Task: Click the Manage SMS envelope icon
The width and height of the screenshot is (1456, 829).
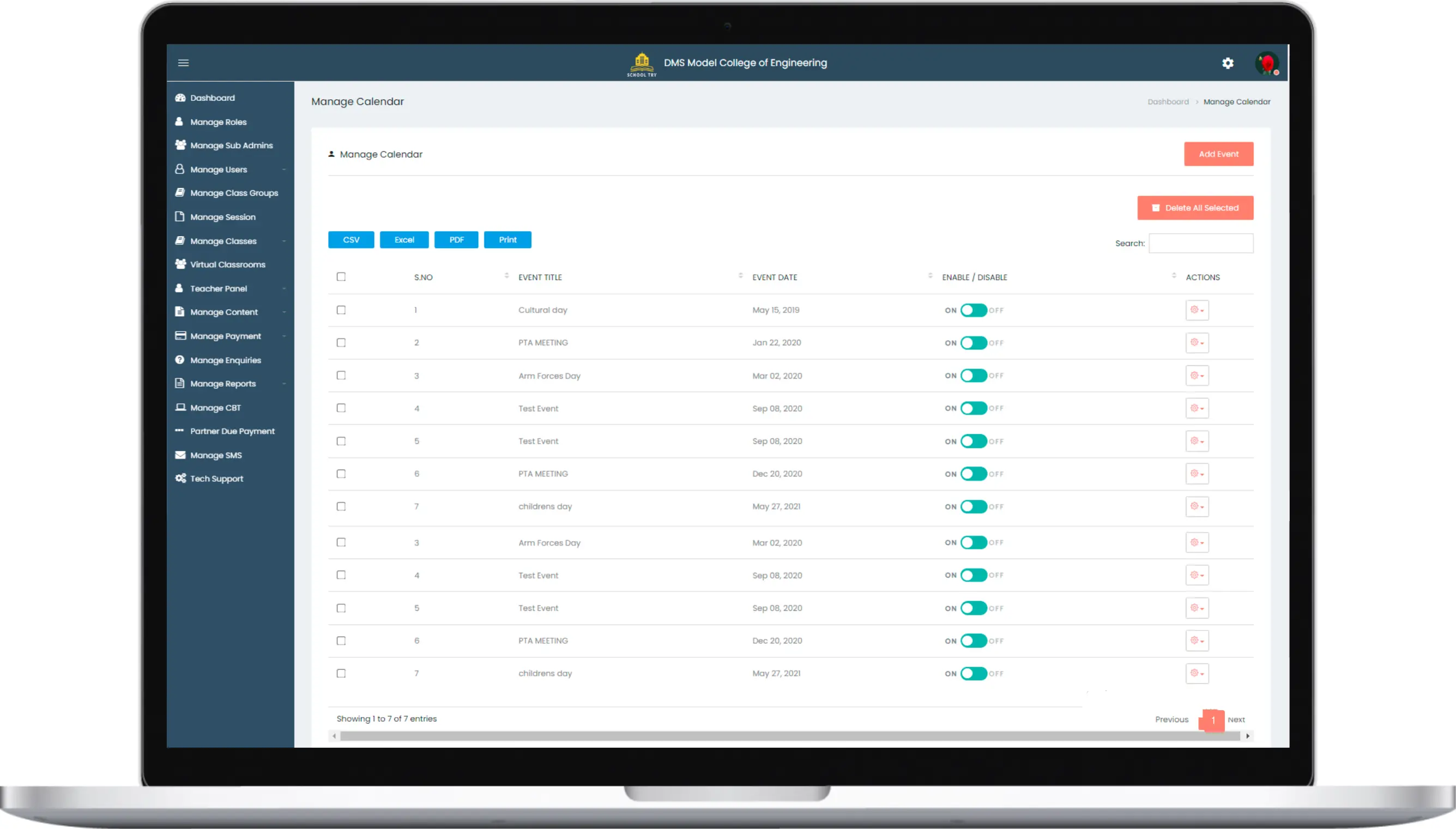Action: coord(180,455)
